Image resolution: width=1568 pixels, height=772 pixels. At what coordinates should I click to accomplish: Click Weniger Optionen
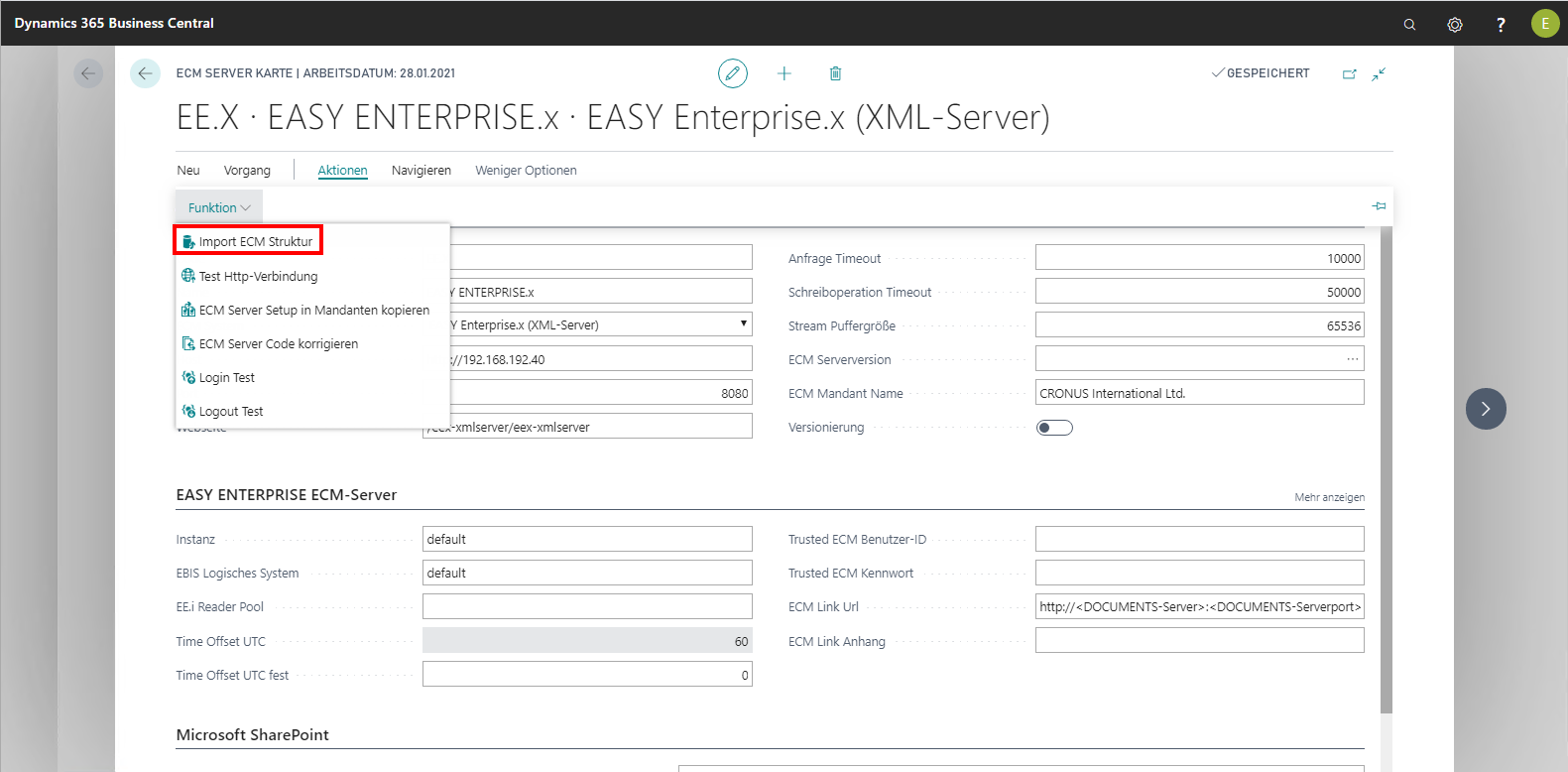tap(526, 171)
